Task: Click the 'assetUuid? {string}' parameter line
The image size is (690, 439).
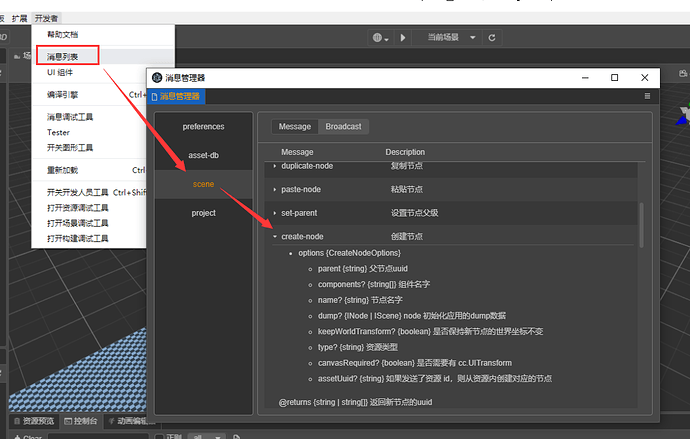Action: click(435, 379)
